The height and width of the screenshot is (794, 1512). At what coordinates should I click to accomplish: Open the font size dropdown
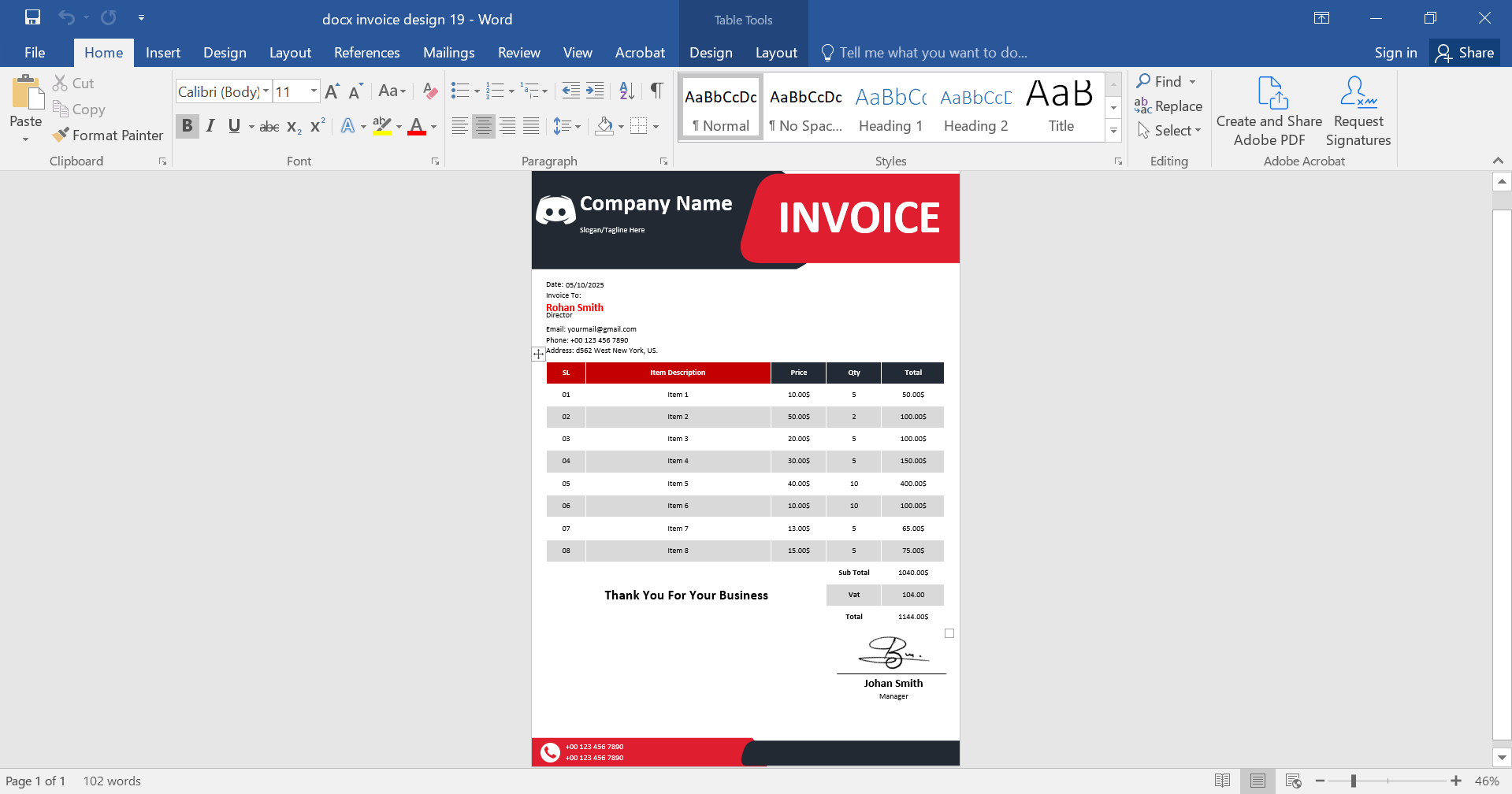[x=312, y=91]
